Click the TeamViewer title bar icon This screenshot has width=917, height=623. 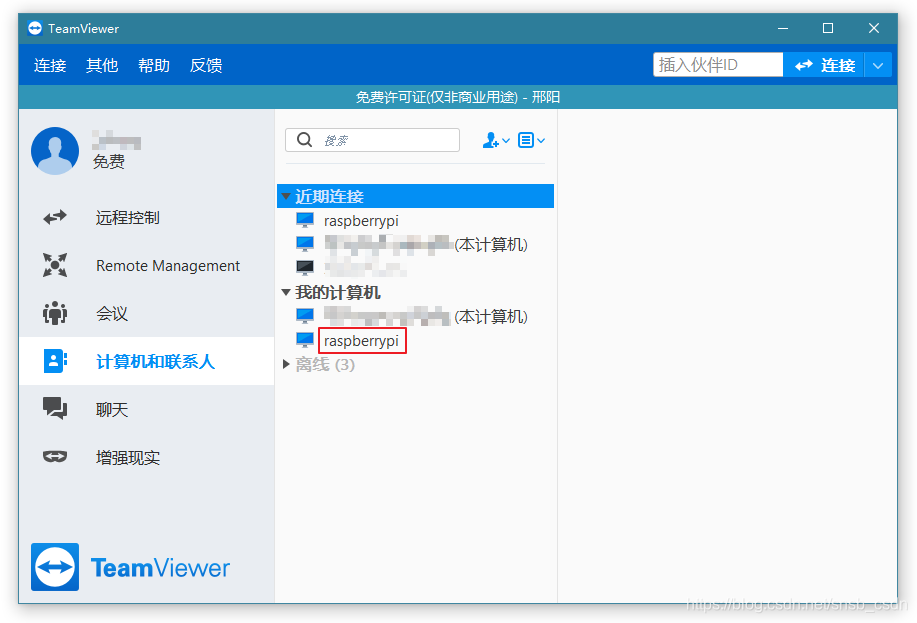(35, 28)
